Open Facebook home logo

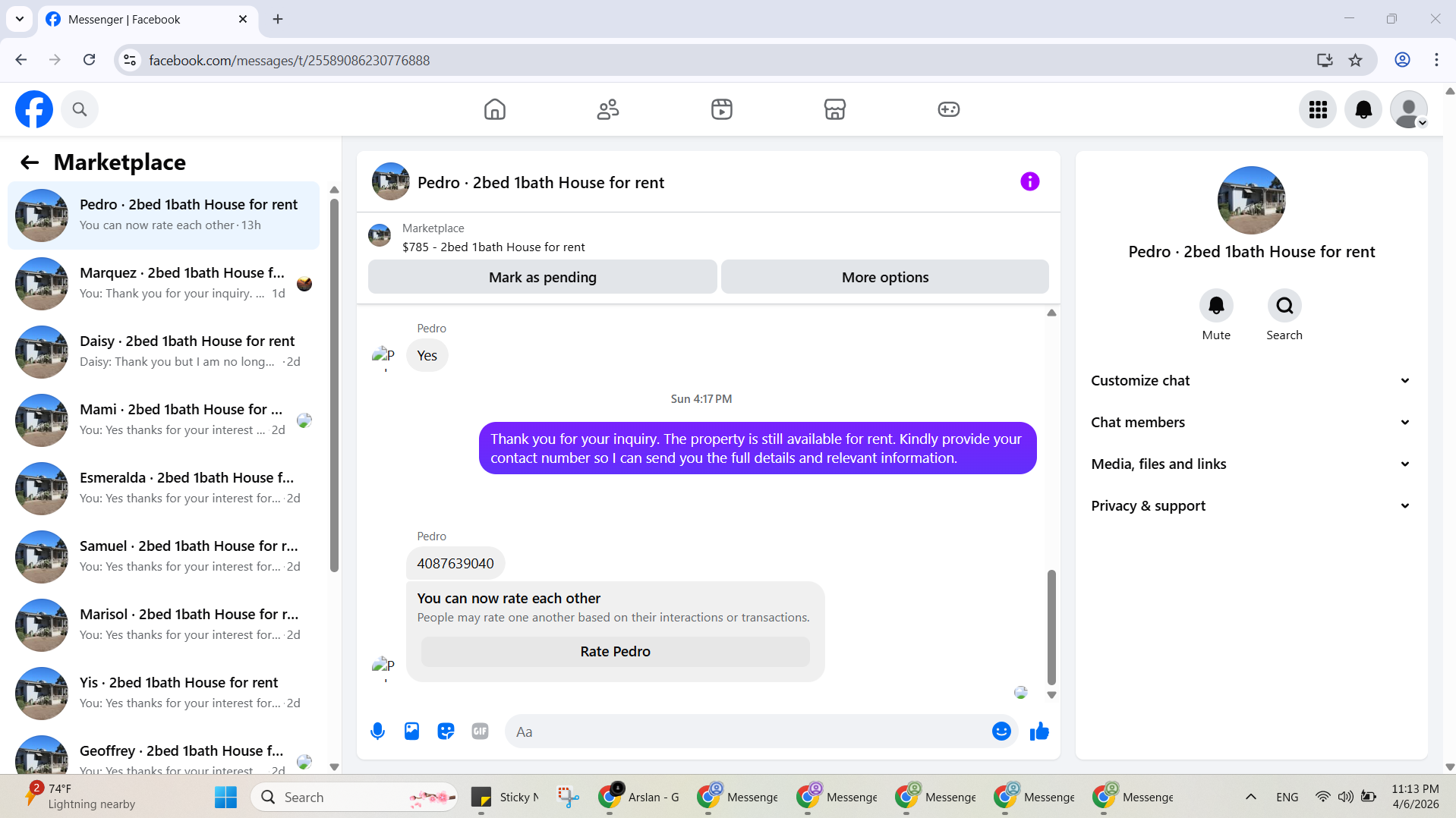(x=34, y=109)
